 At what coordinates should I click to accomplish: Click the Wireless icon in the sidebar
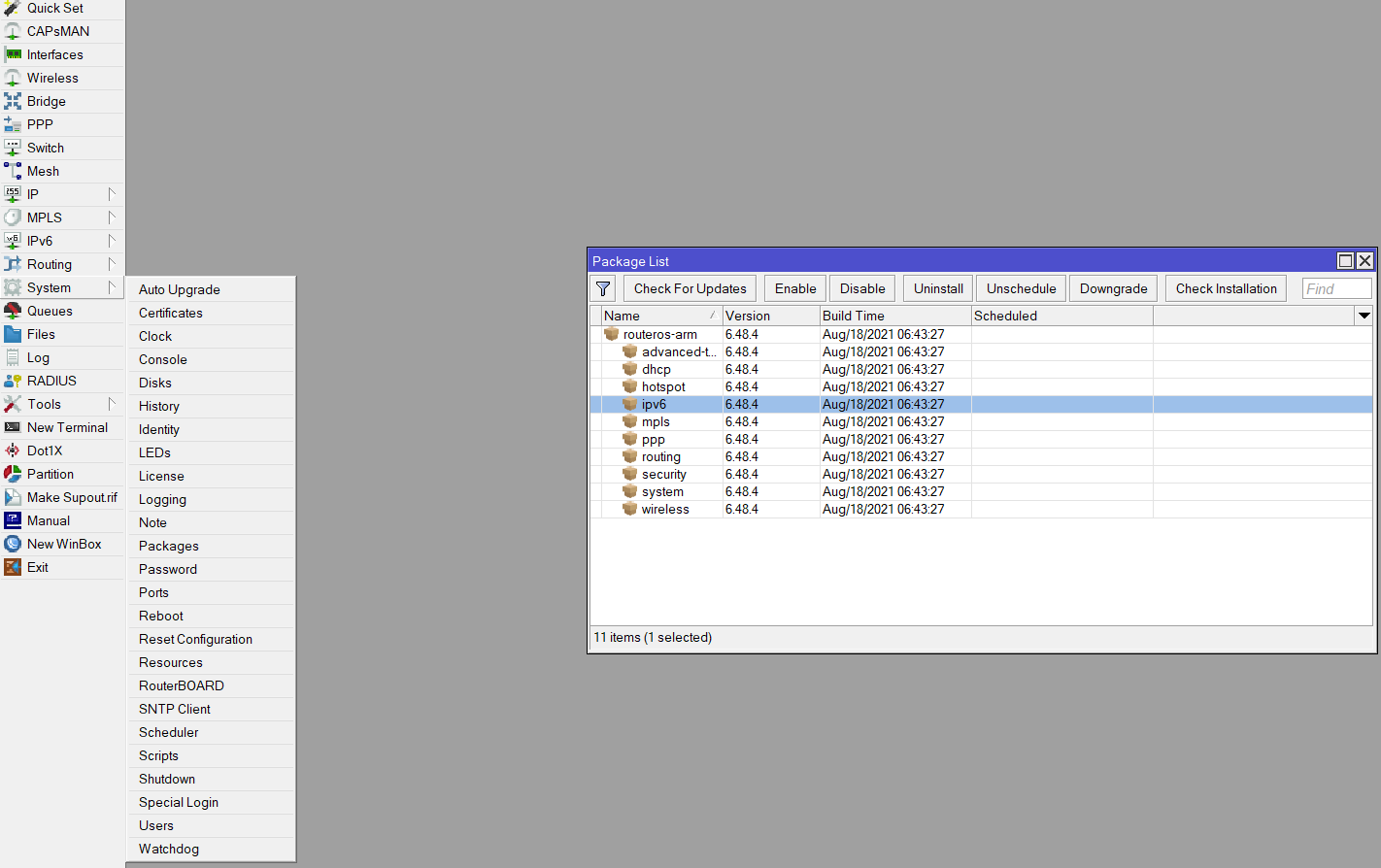point(13,78)
